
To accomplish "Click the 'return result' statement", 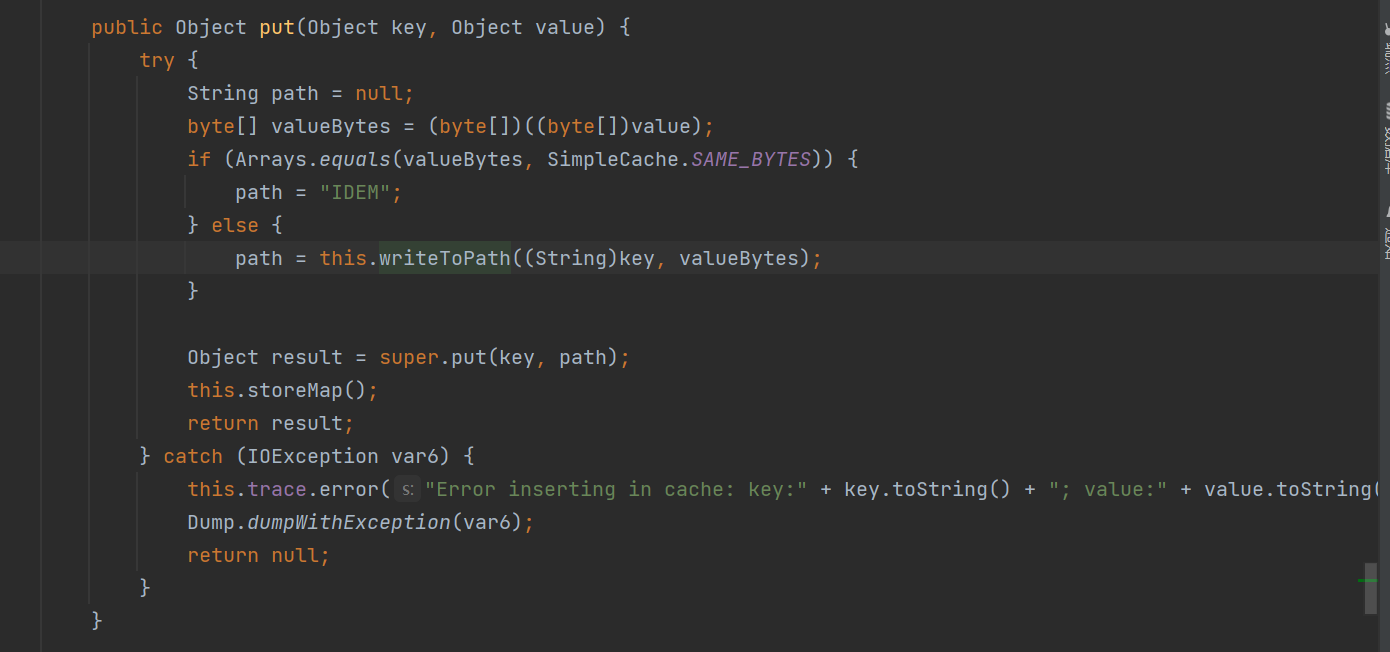I will (x=271, y=423).
